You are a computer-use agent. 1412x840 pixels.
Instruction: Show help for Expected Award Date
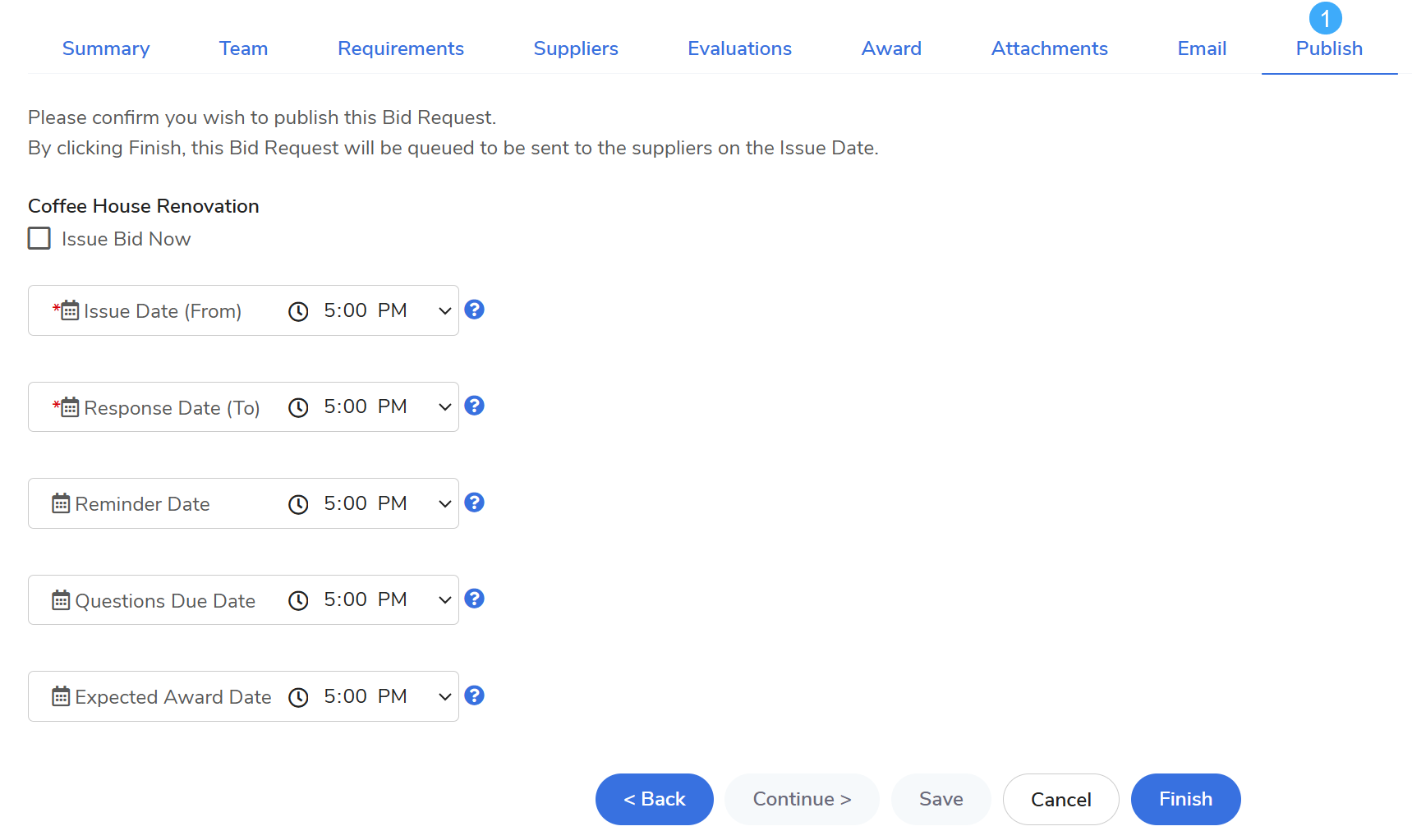(474, 695)
